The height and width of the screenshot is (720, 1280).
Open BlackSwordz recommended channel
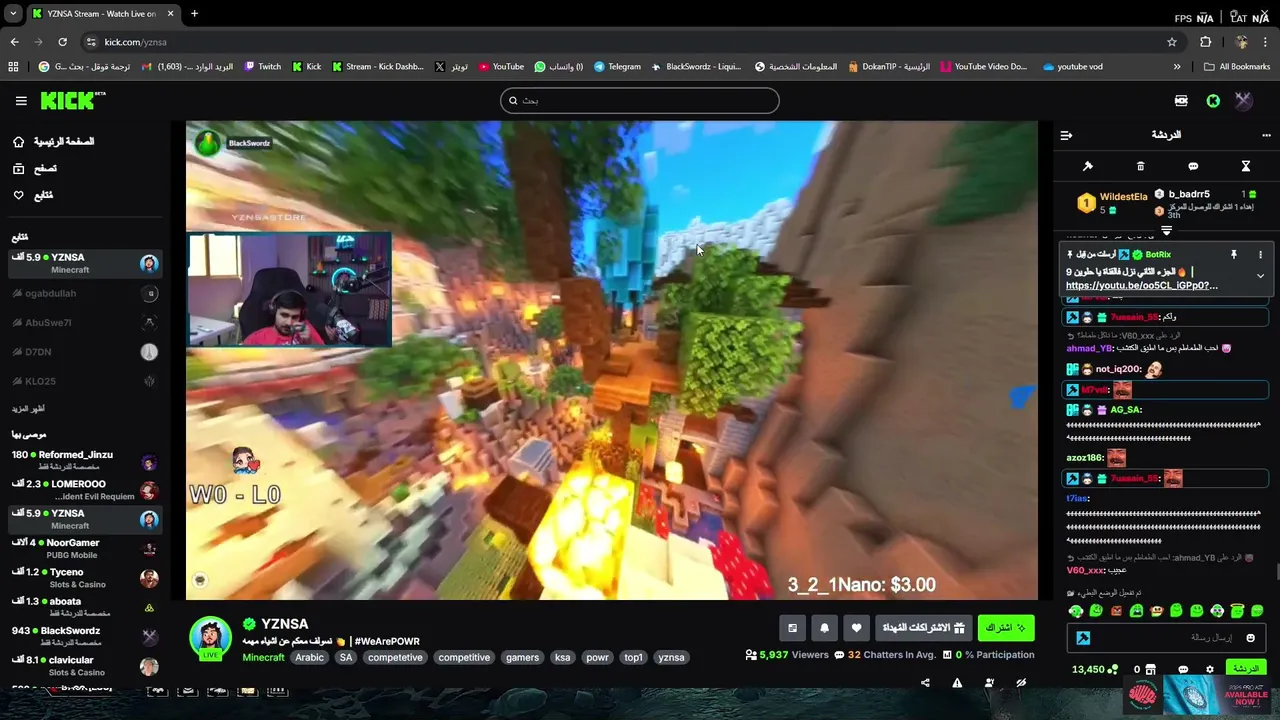(85, 636)
